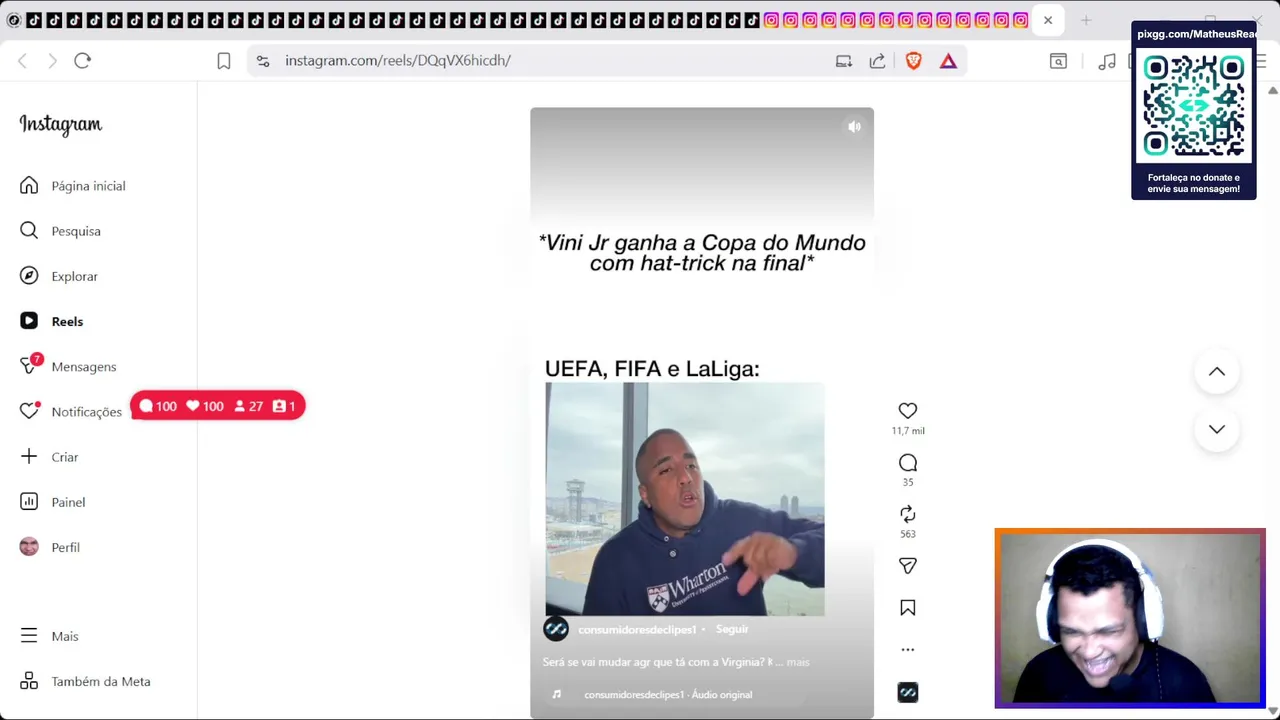Click the address bar URL
This screenshot has height=720, width=1280.
point(398,61)
